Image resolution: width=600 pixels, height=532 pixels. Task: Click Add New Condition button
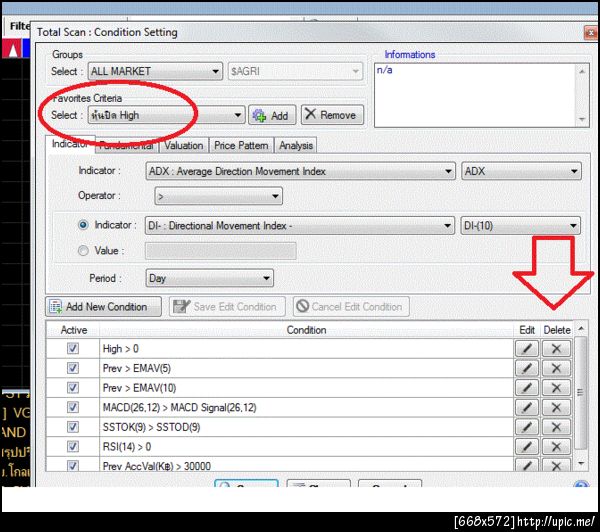point(103,307)
